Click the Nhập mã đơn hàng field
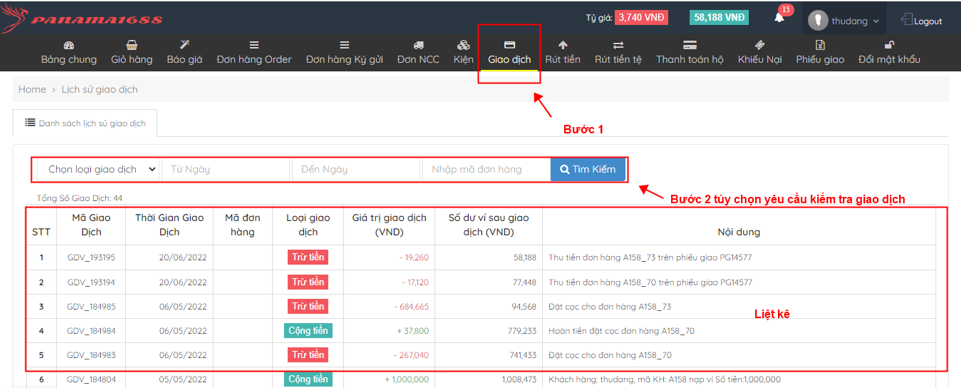 (x=486, y=169)
